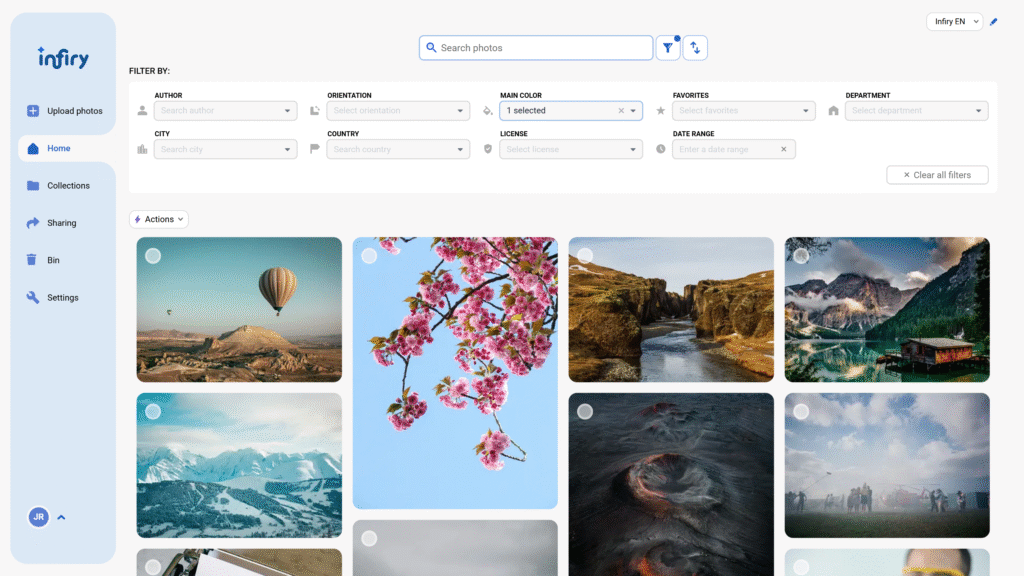Click the magnifier icon in search box
Screen dimensions: 1024x576
431,48
